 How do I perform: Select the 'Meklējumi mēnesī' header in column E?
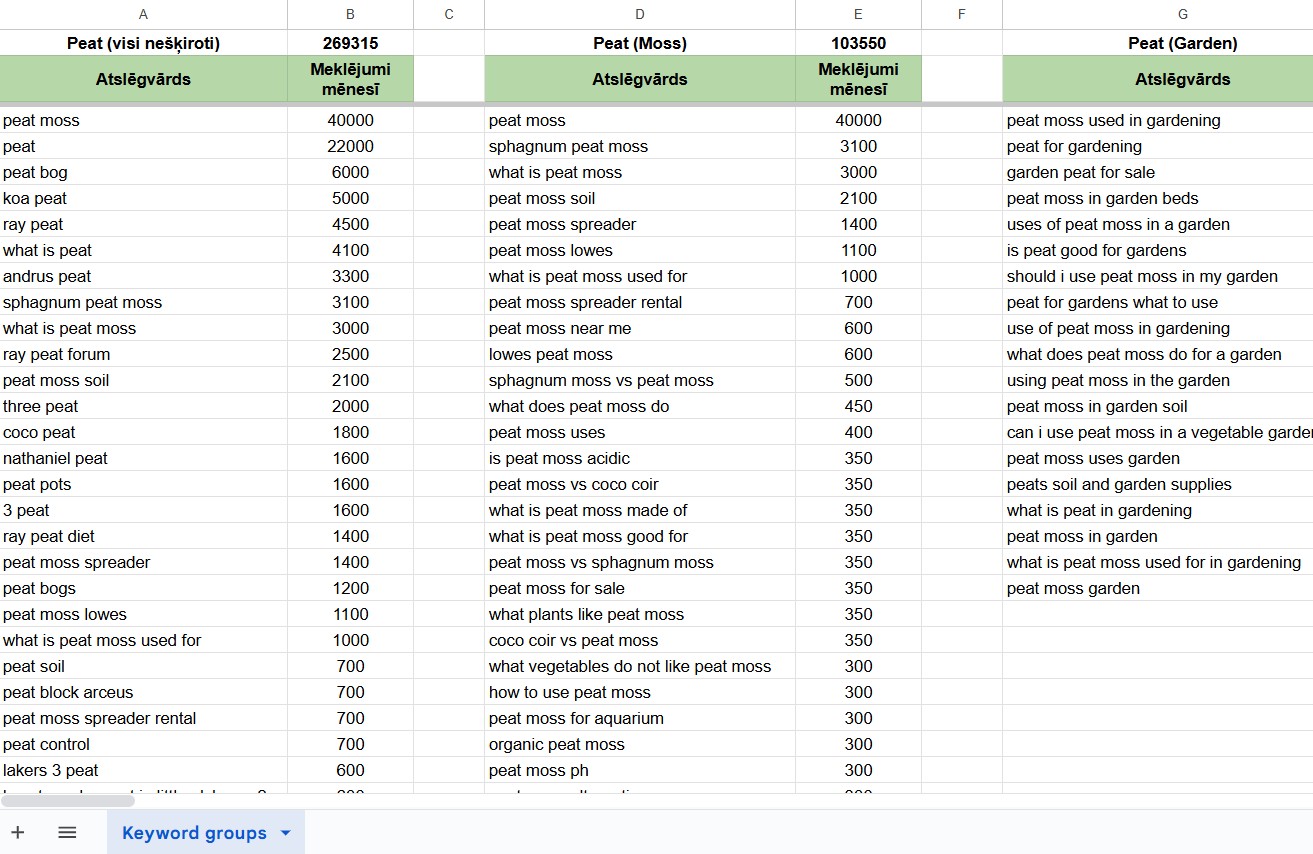click(858, 79)
